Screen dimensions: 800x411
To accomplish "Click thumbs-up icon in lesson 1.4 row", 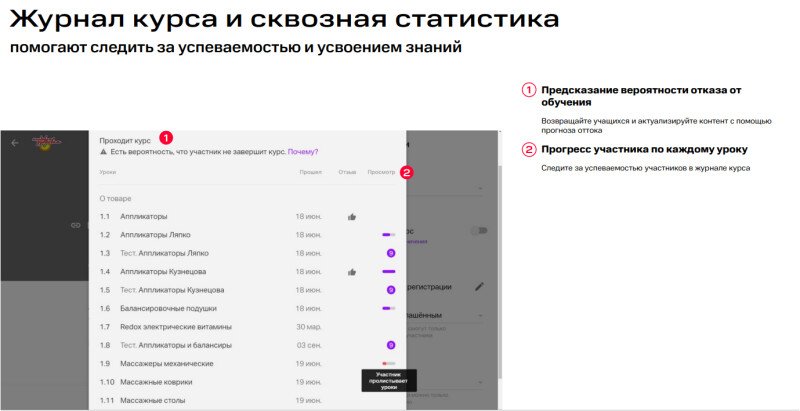I will (x=352, y=272).
